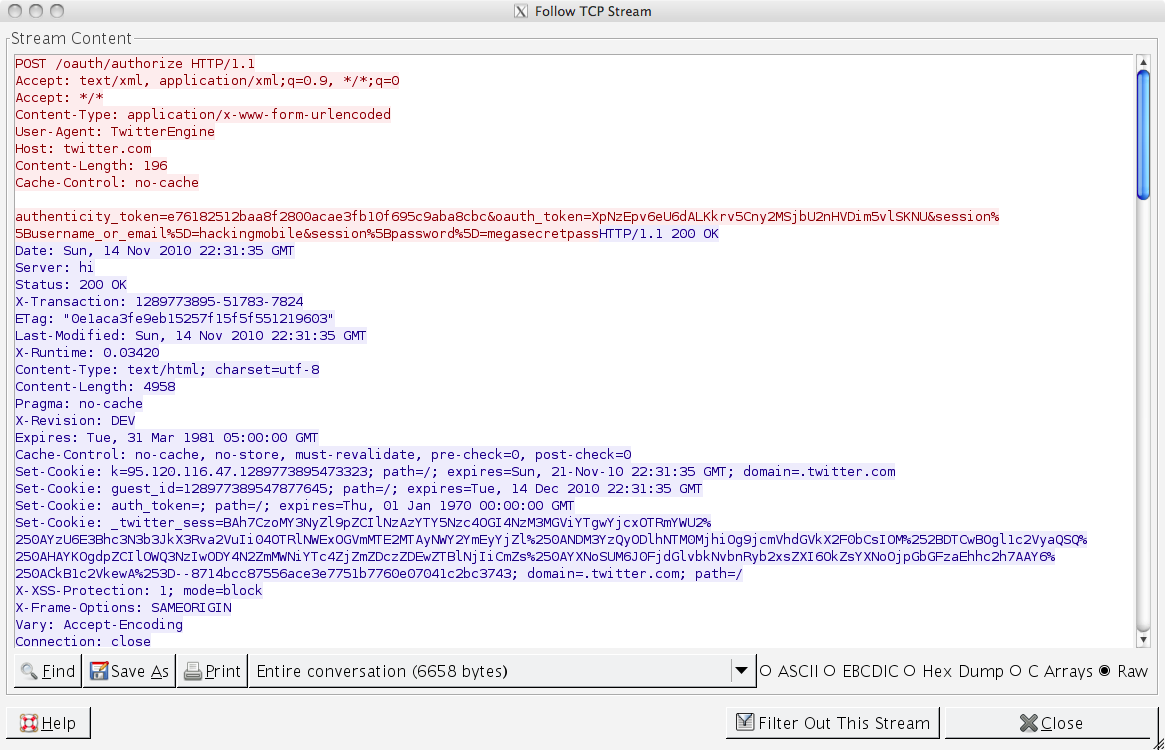
Task: Click the scrollbar down arrow
Action: pos(1143,639)
